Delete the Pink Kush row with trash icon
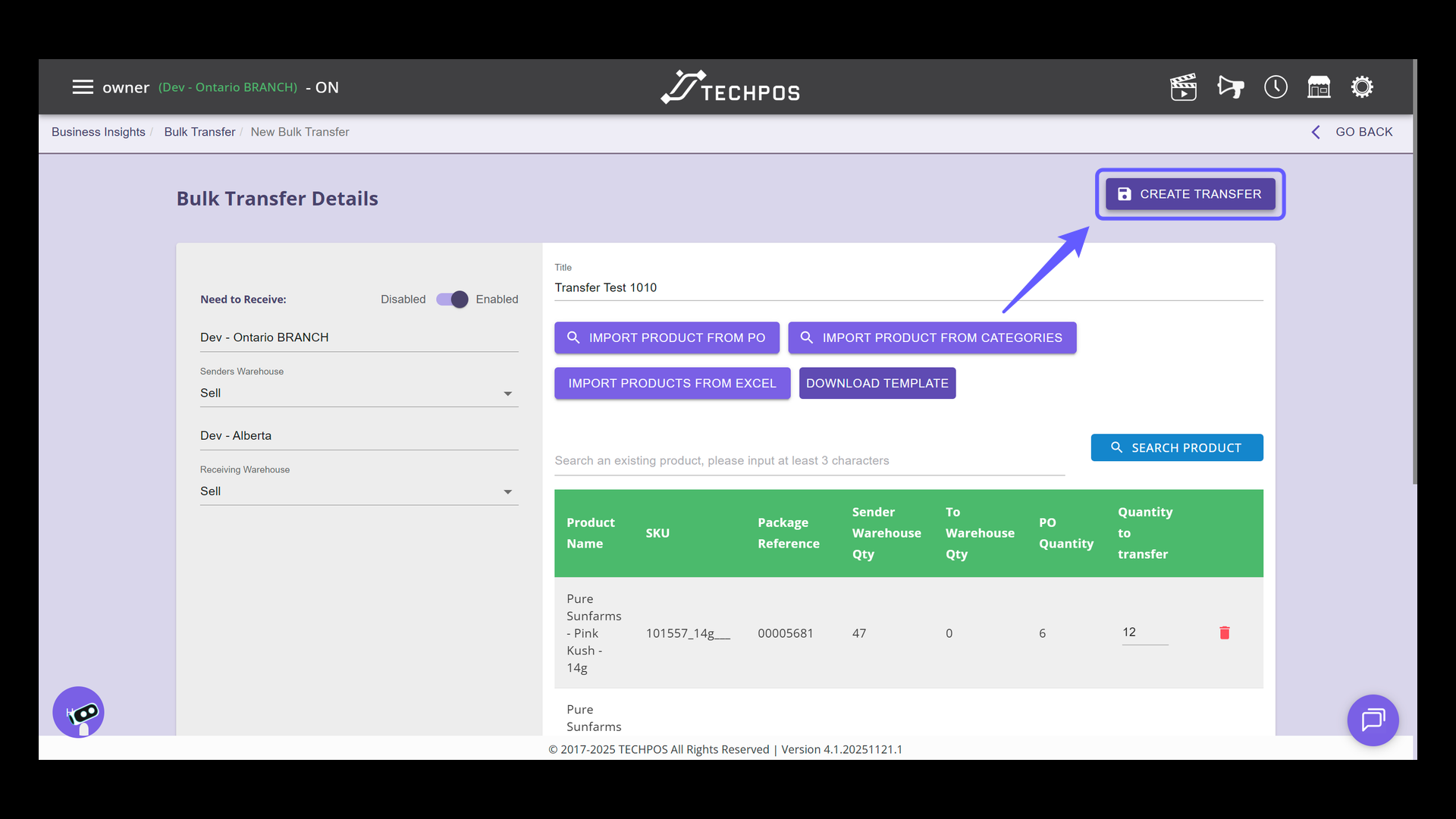This screenshot has height=819, width=1456. point(1224,632)
